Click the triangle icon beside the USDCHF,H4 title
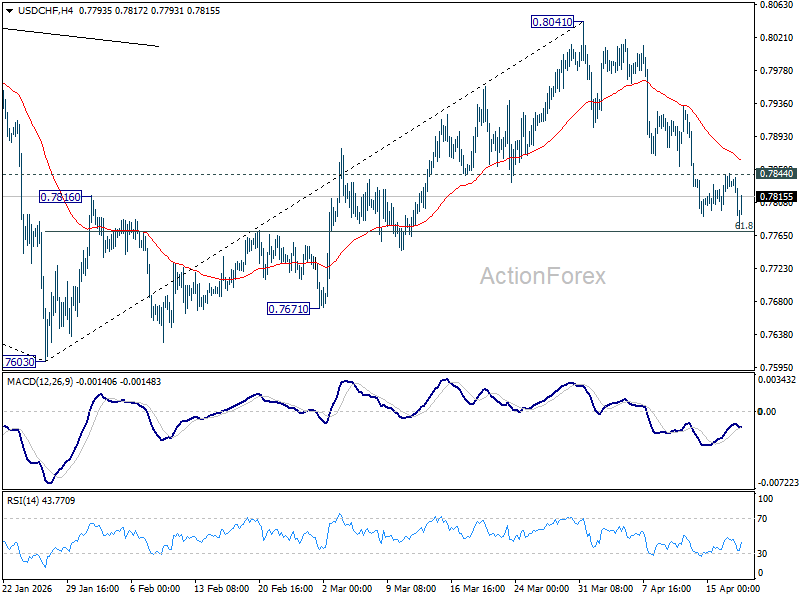Image resolution: width=800 pixels, height=600 pixels. point(7,9)
